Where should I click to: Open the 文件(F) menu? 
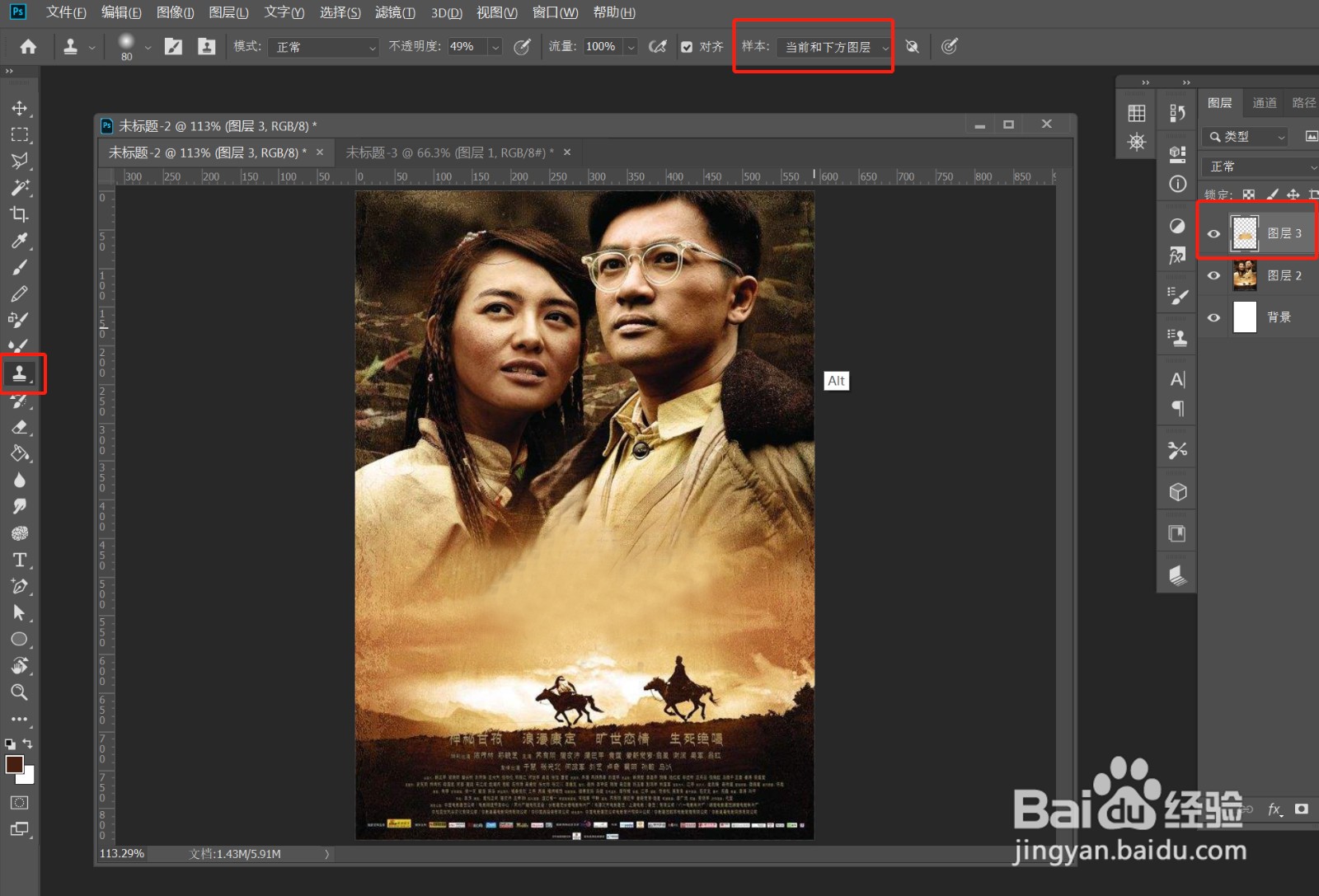pos(66,12)
